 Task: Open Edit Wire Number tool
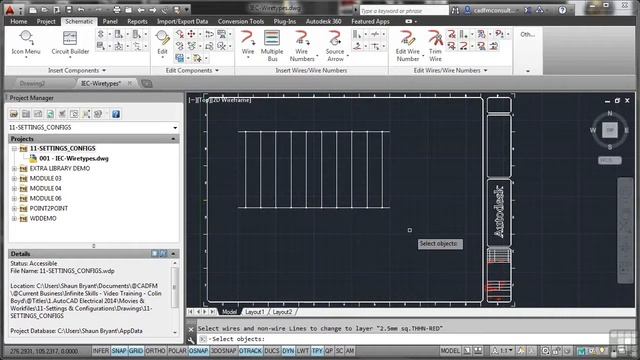(408, 46)
